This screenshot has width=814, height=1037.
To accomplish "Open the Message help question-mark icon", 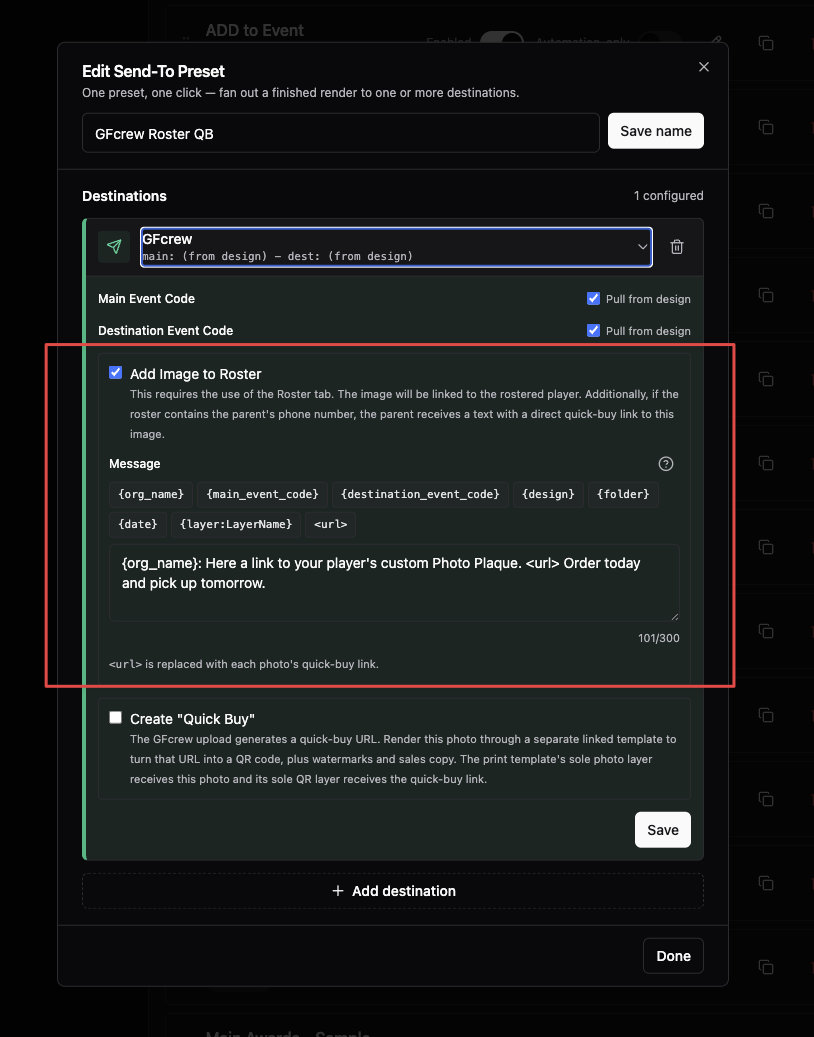I will [x=666, y=464].
